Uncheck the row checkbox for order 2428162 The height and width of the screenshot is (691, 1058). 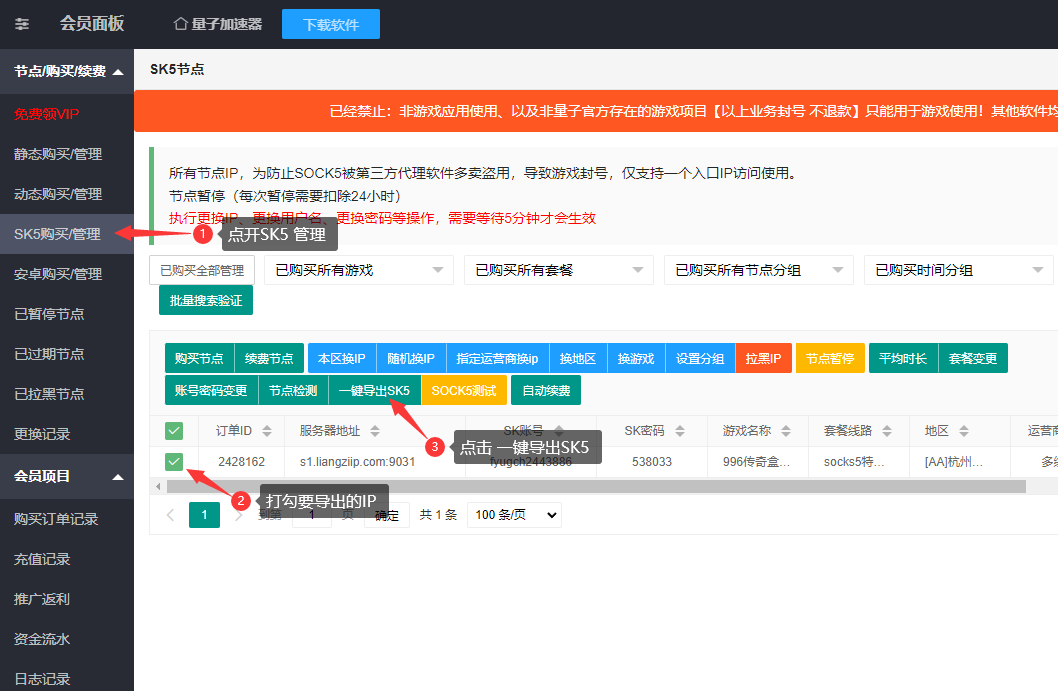click(x=174, y=461)
